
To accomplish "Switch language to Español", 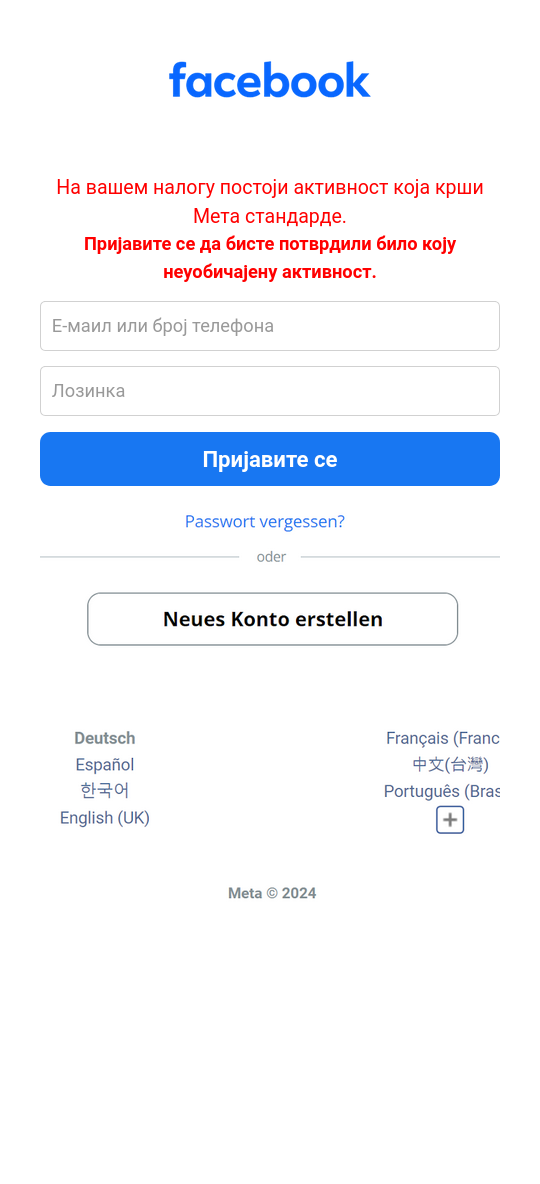I will point(105,764).
